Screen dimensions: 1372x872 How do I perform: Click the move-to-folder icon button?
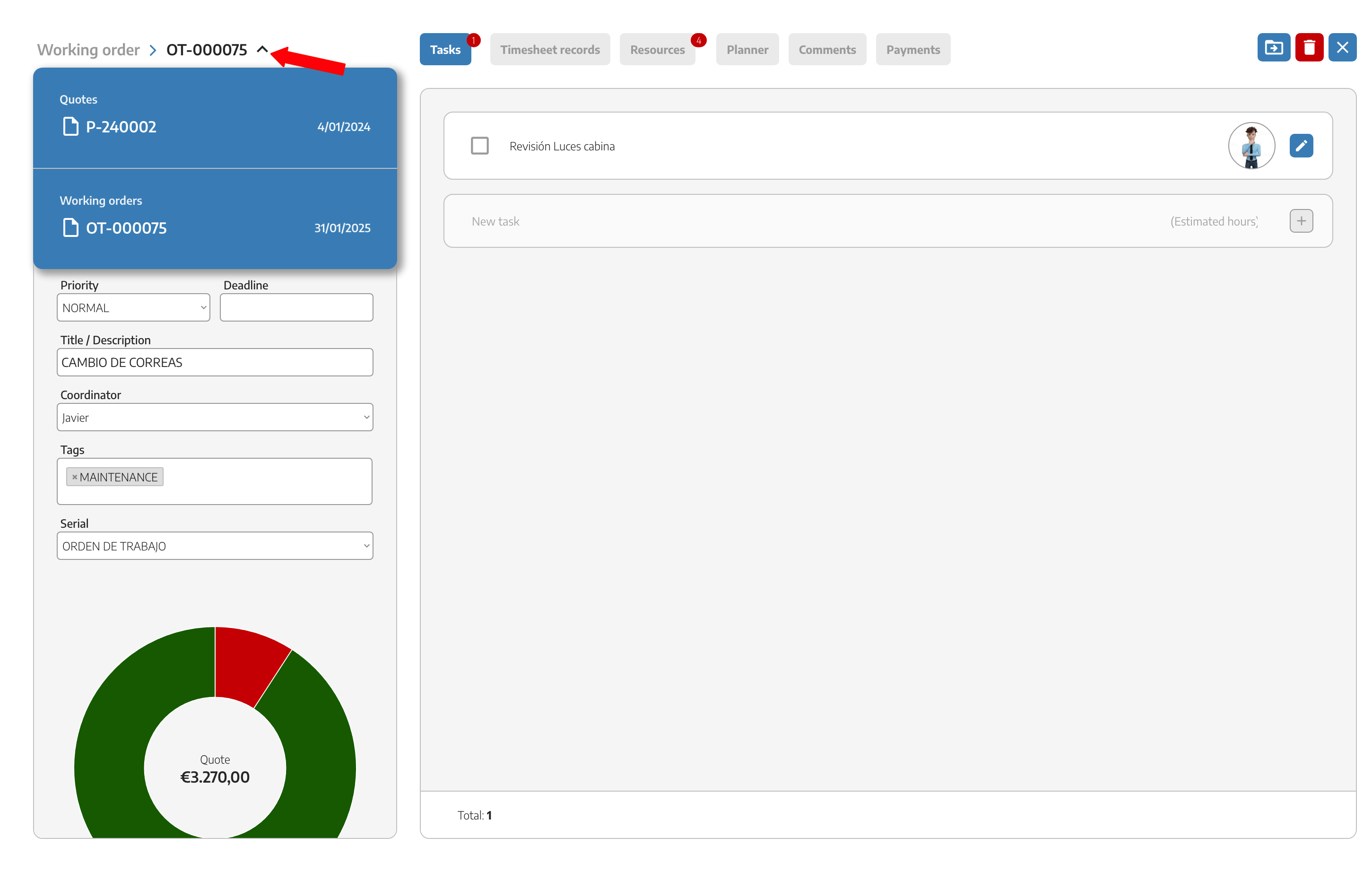pyautogui.click(x=1274, y=48)
